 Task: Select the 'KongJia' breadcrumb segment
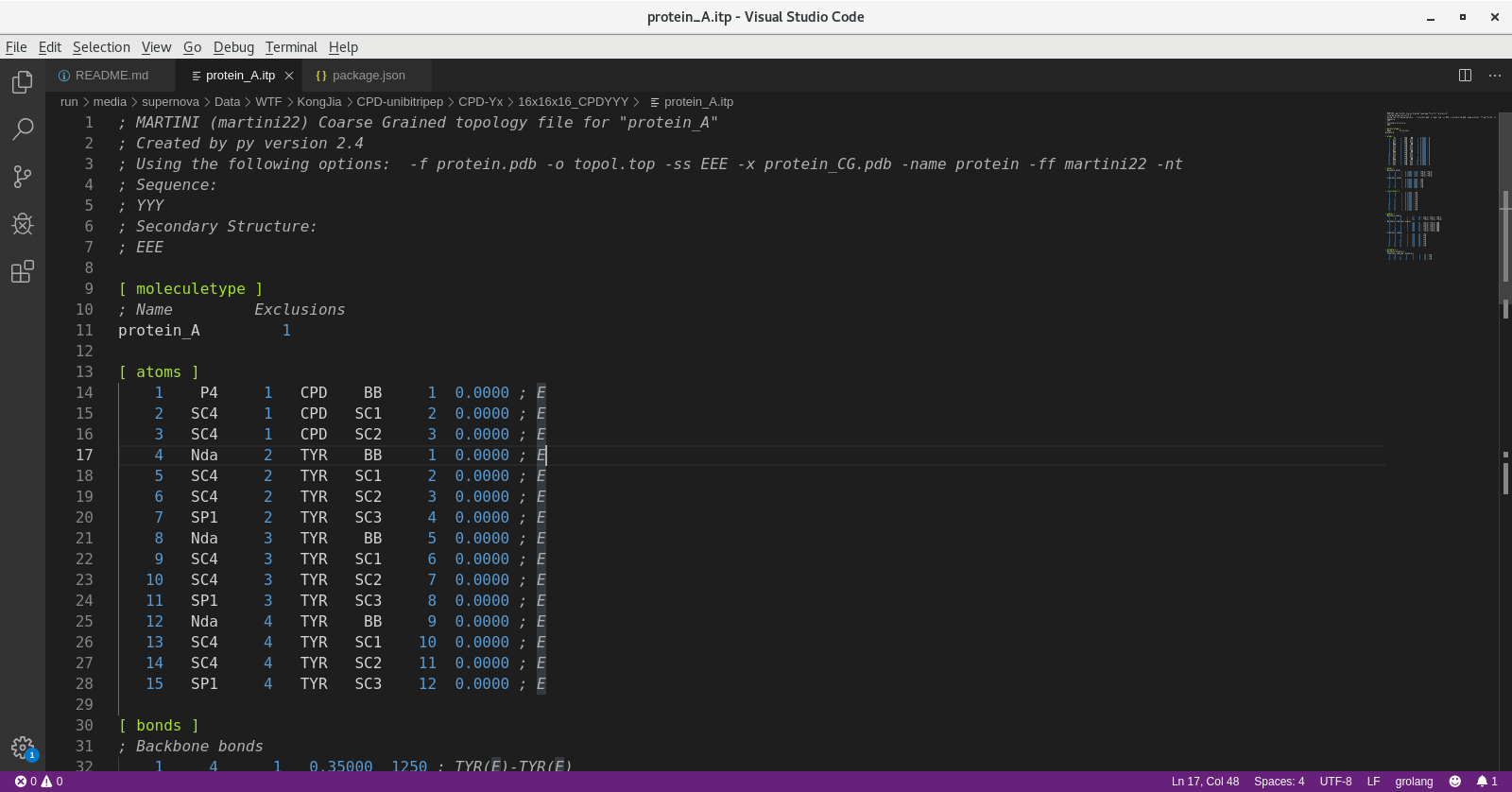coord(319,102)
